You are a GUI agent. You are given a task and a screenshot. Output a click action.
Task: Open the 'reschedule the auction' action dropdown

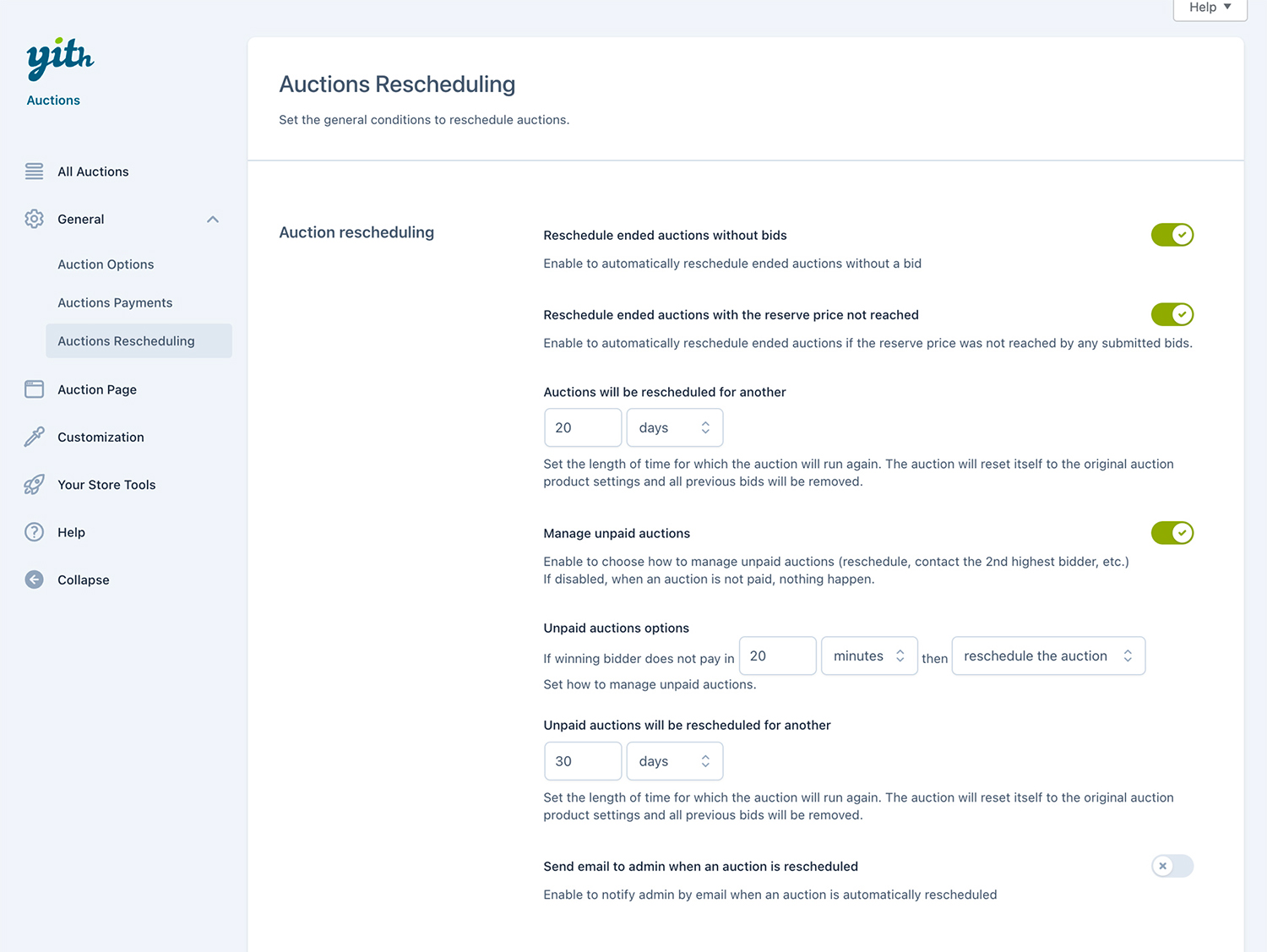point(1047,656)
